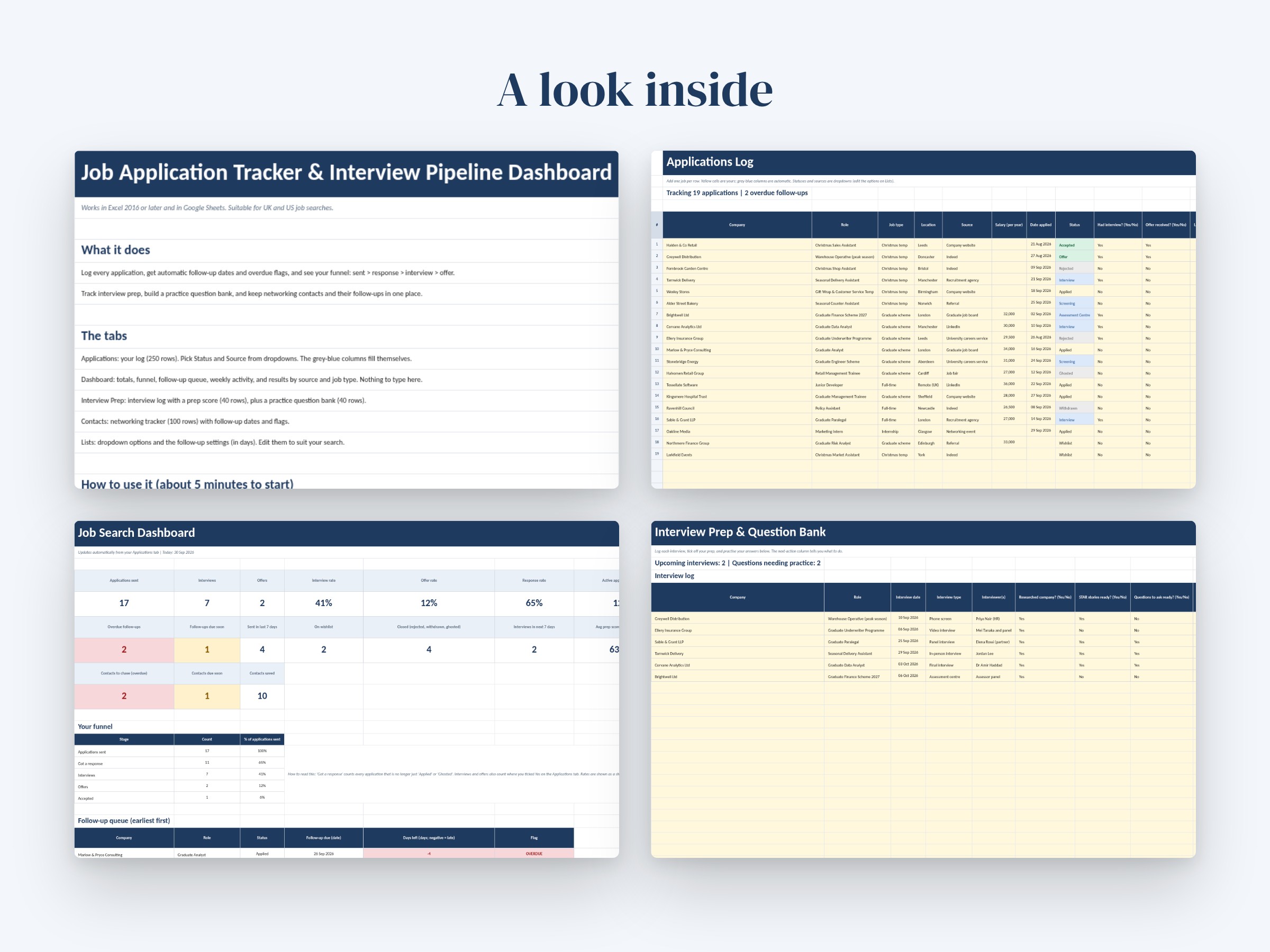Click the "Interview log" heading
This screenshot has width=1270, height=952.
(674, 575)
